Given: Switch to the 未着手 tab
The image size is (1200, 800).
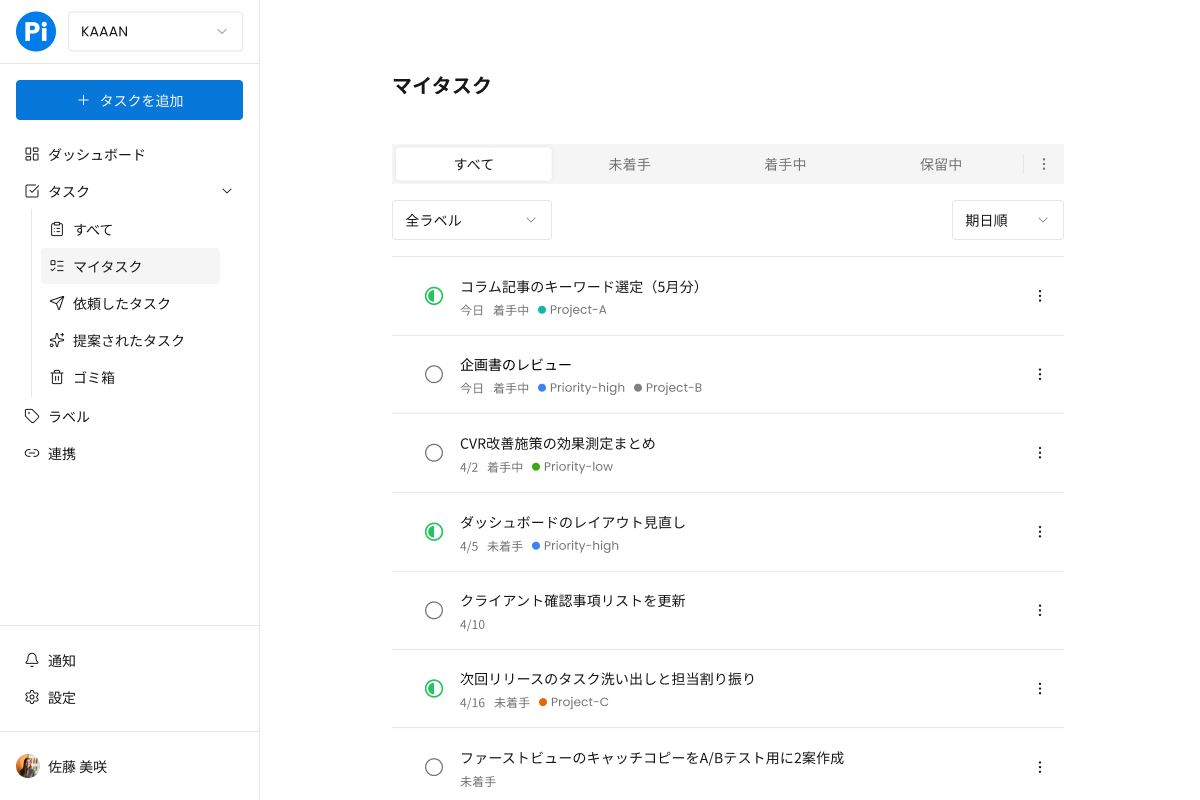Looking at the screenshot, I should click(630, 164).
